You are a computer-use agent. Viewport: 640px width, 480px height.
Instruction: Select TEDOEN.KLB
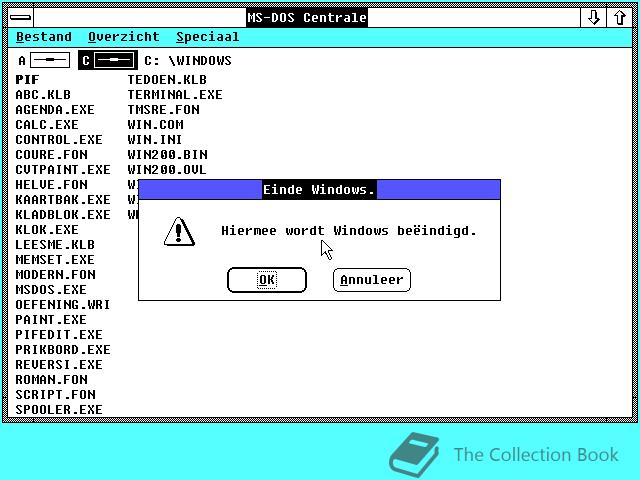[167, 80]
